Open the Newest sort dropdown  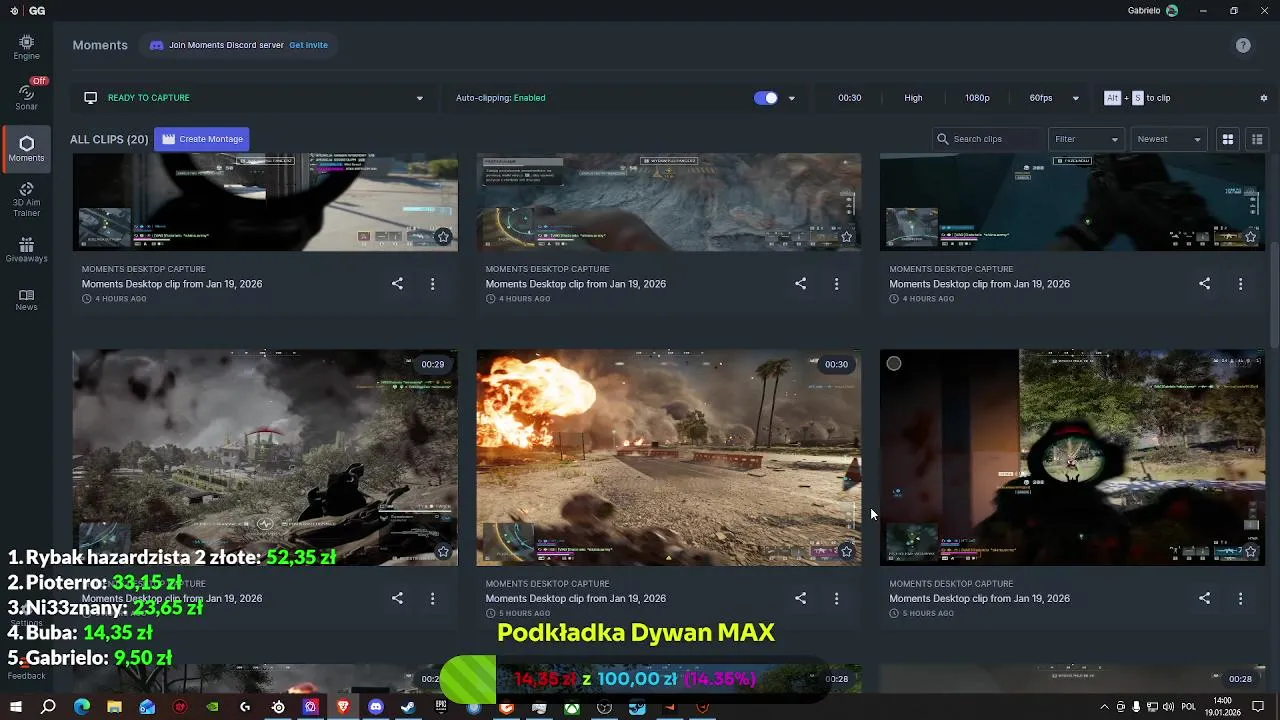tap(1169, 139)
